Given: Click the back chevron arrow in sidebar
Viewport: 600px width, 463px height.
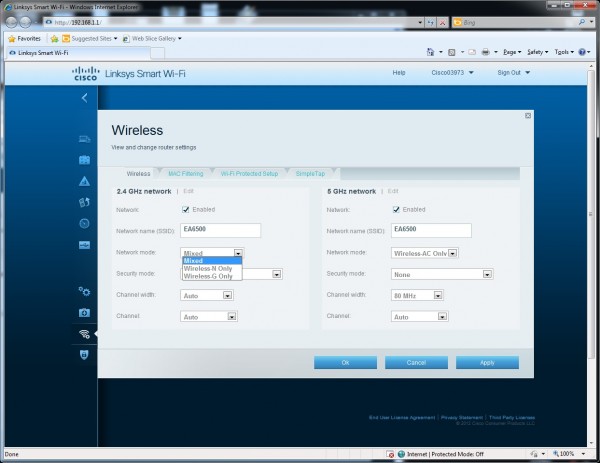Looking at the screenshot, I should pyautogui.click(x=85, y=98).
